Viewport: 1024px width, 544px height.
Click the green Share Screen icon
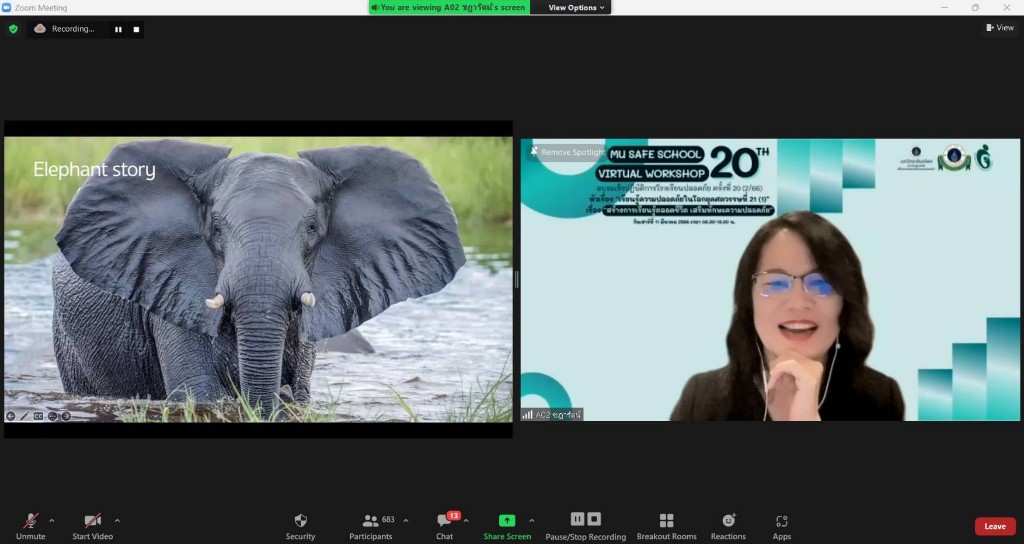click(x=507, y=521)
